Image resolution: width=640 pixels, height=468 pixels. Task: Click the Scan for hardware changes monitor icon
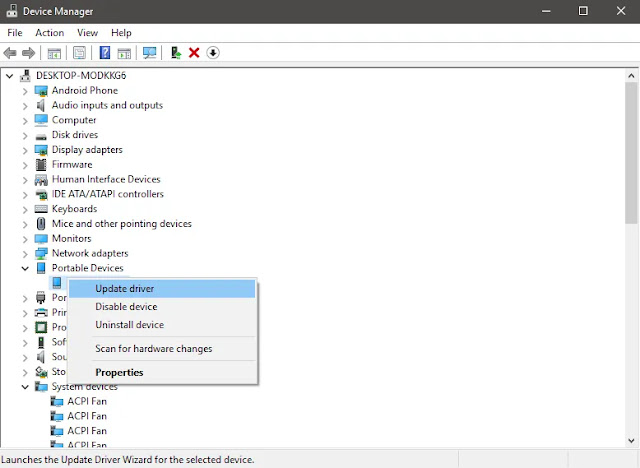click(149, 53)
